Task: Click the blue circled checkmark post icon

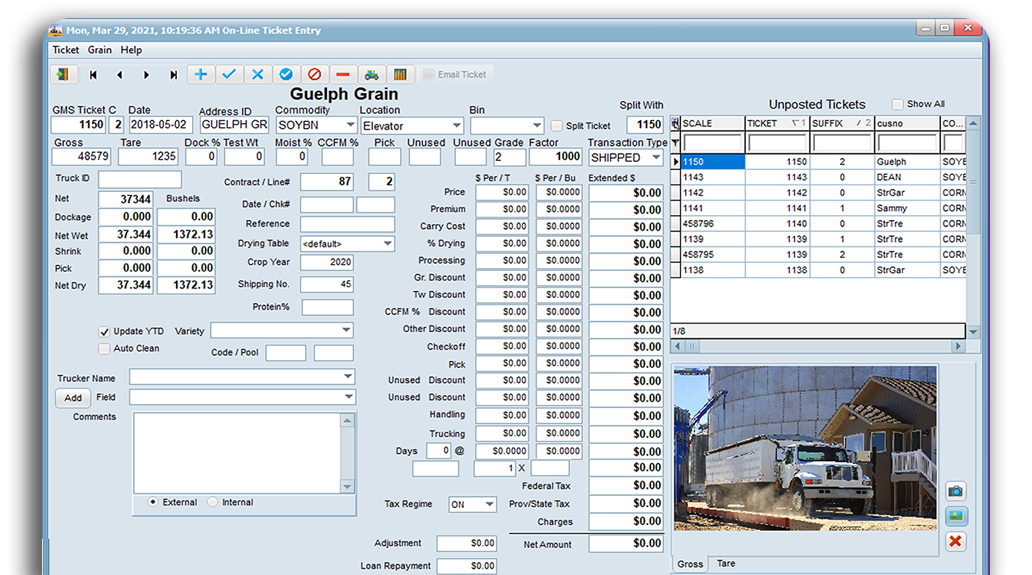Action: click(x=286, y=74)
